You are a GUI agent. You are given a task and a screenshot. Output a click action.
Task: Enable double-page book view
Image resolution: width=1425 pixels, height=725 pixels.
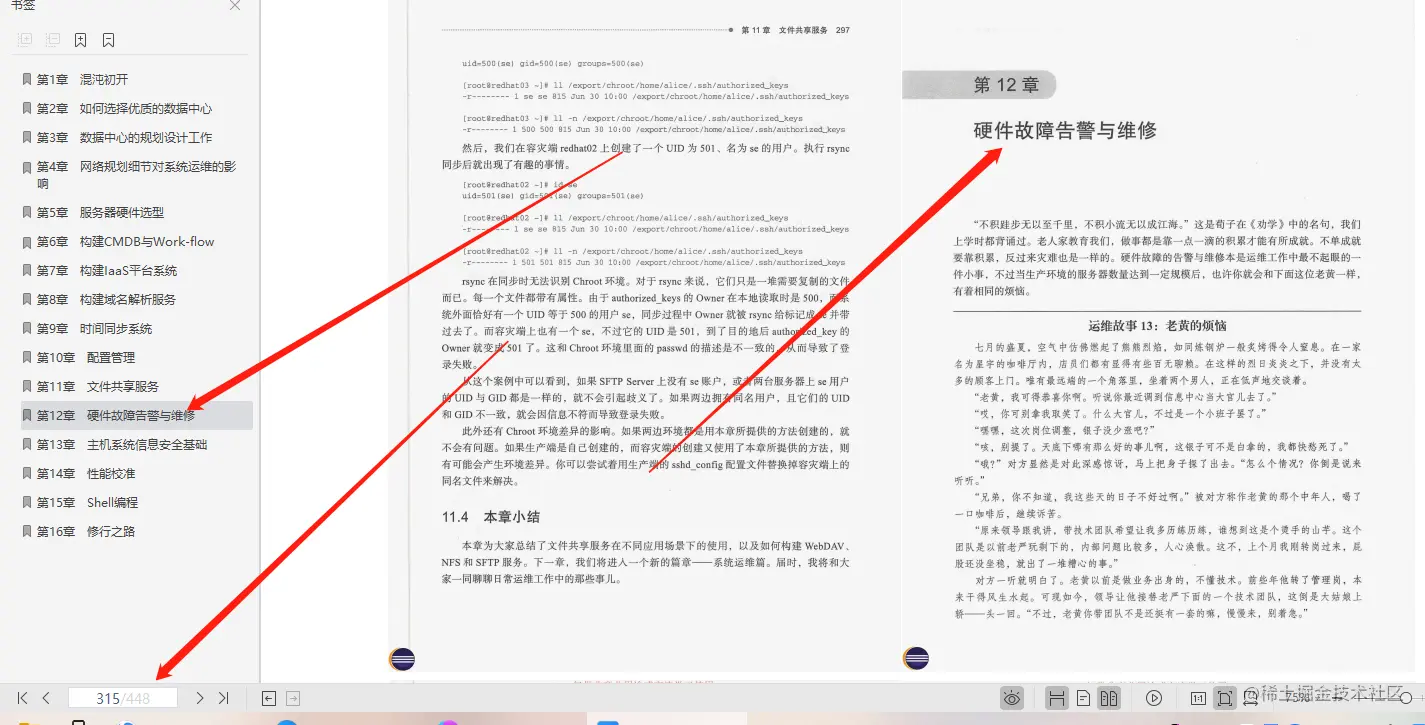pyautogui.click(x=1111, y=697)
